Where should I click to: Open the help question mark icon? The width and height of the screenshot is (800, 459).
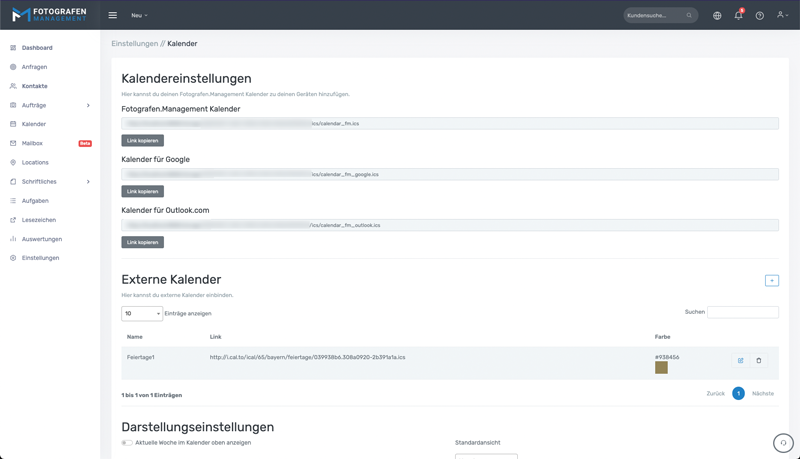pyautogui.click(x=759, y=15)
